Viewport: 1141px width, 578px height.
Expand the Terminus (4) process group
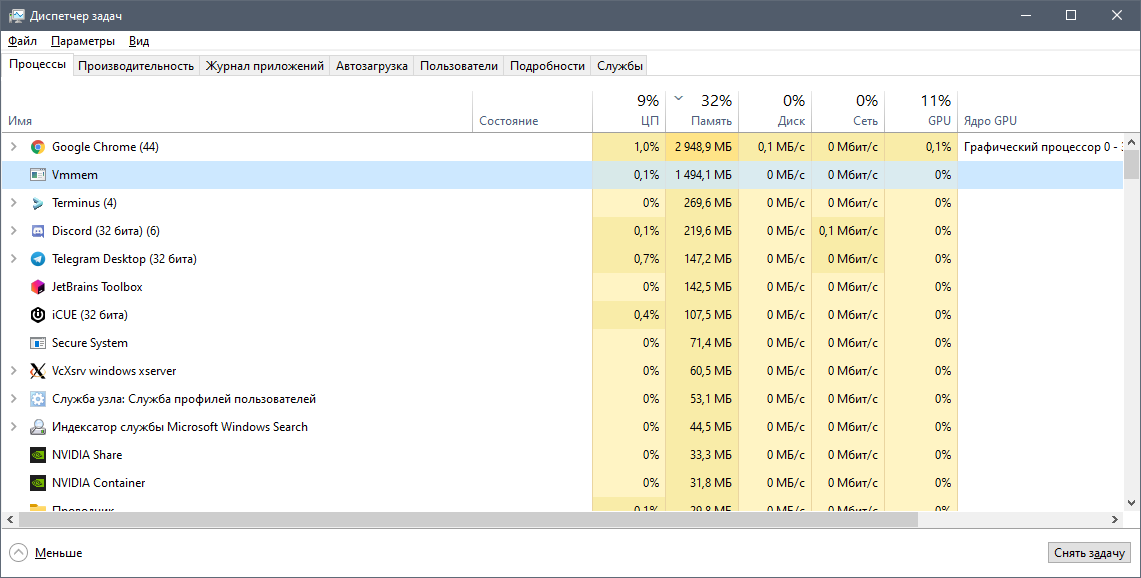coord(13,203)
